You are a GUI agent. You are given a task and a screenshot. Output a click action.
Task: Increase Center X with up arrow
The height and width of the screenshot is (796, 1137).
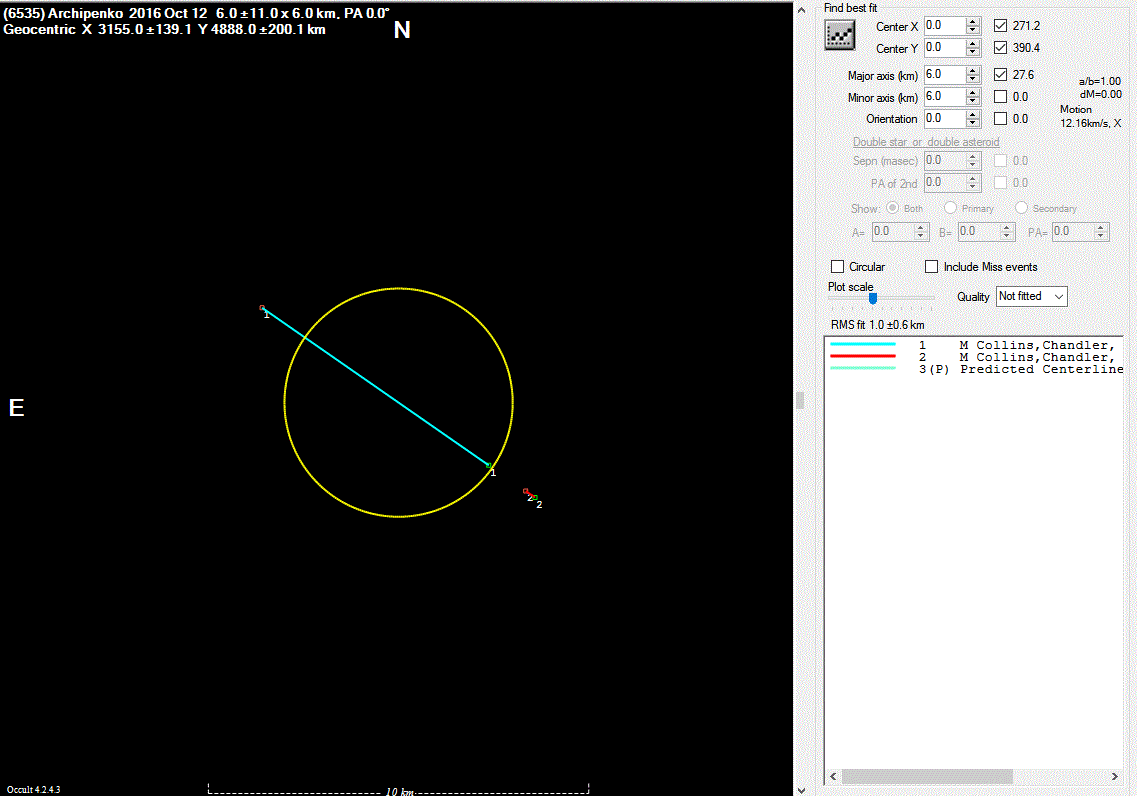click(973, 22)
